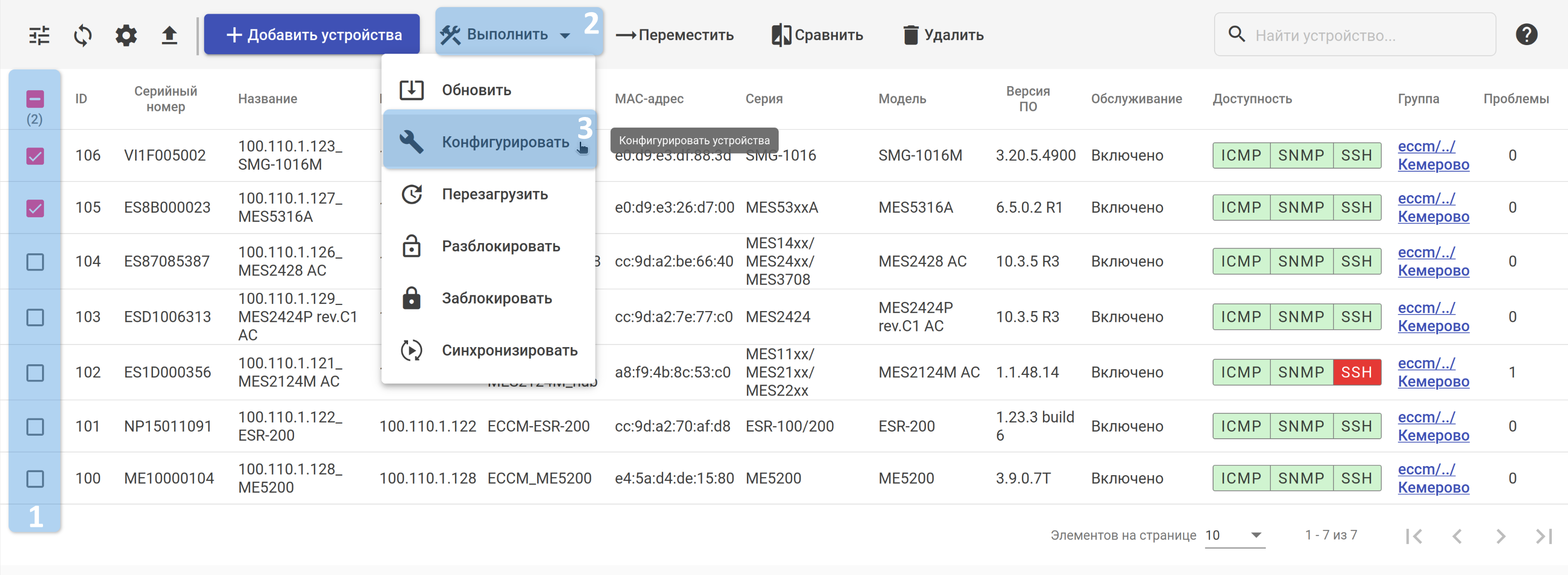This screenshot has height=575, width=1568.
Task: Click the refresh arrows icon in toolbar
Action: 83,35
